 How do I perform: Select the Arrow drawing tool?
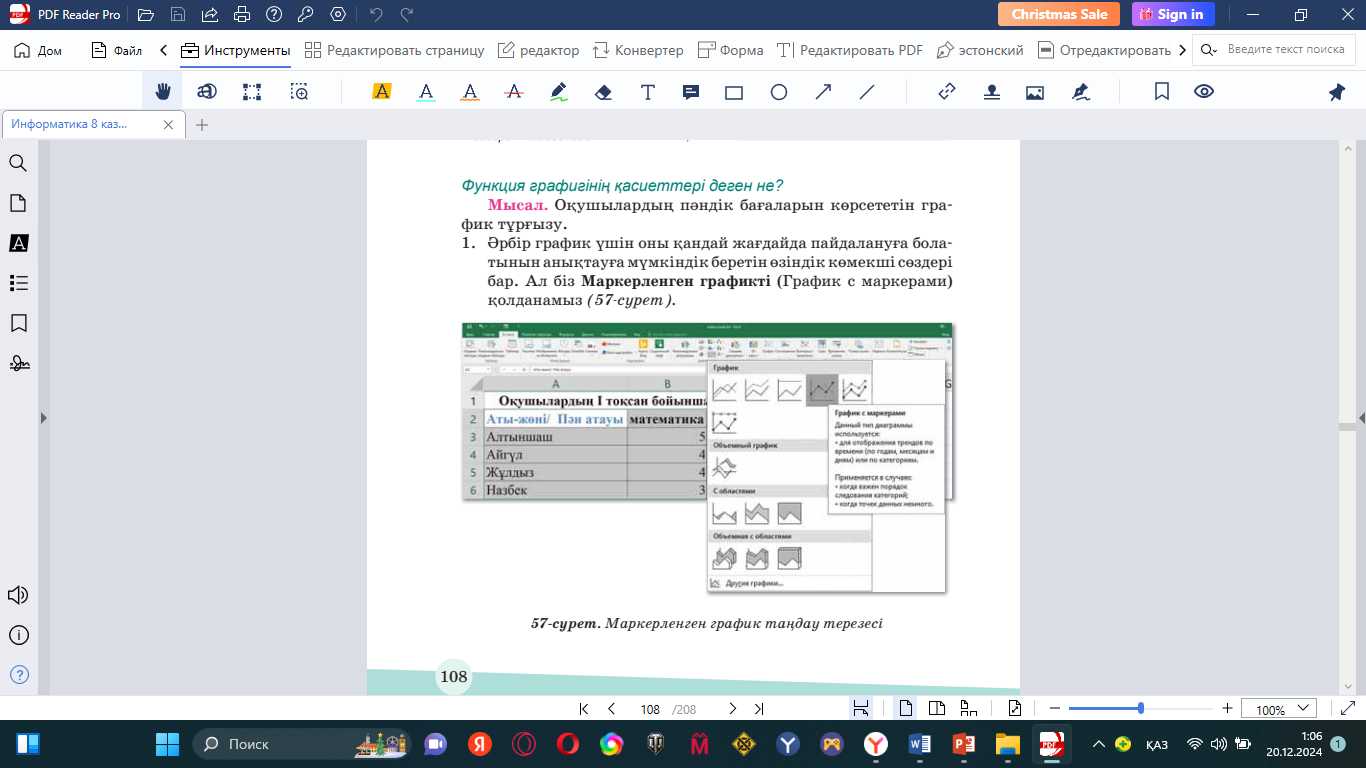(x=824, y=92)
